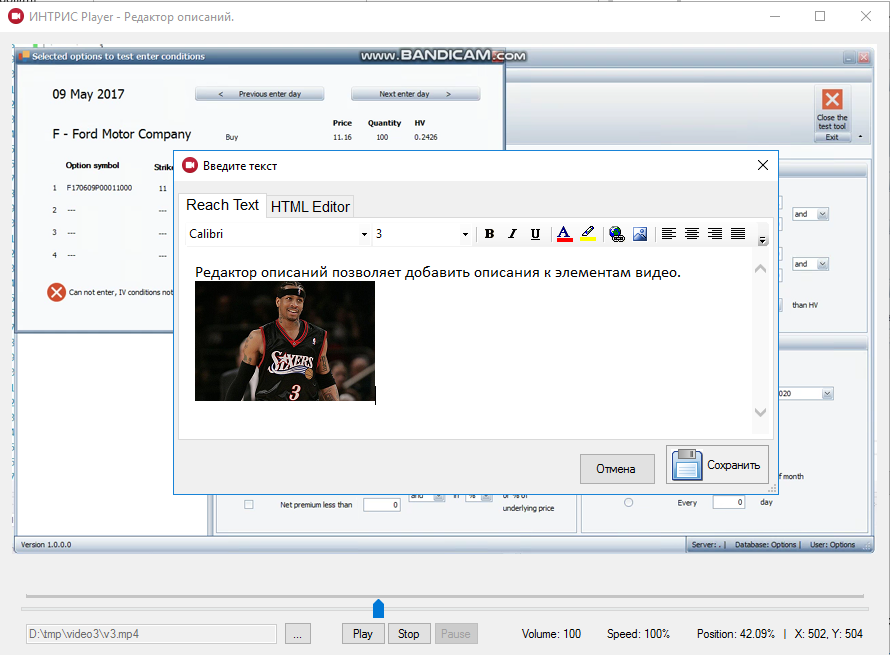Minimize the ИНТРИС Player window
Viewport: 890px width, 655px height.
(775, 16)
